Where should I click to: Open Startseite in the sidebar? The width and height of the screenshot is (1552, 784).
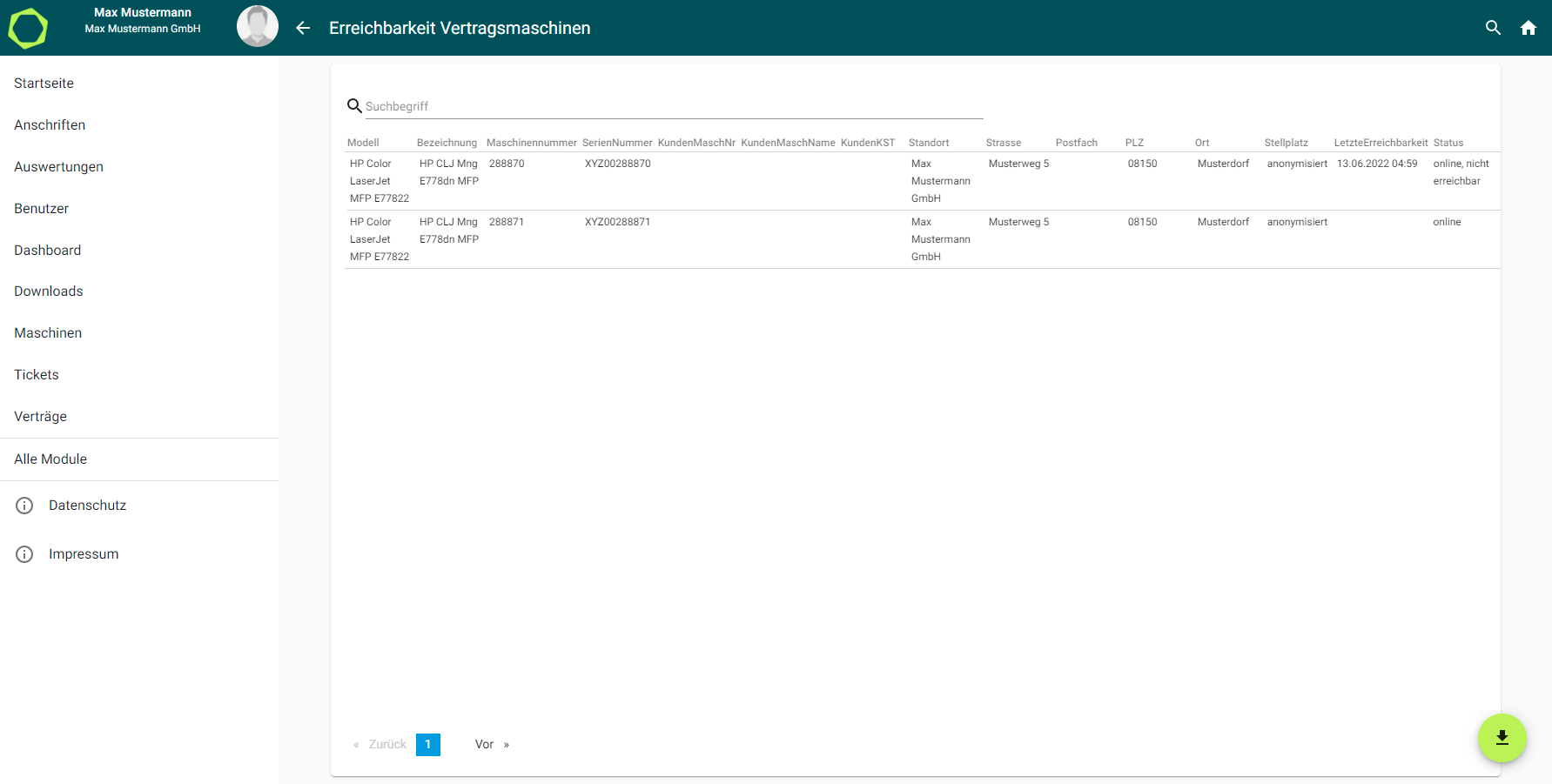click(44, 84)
